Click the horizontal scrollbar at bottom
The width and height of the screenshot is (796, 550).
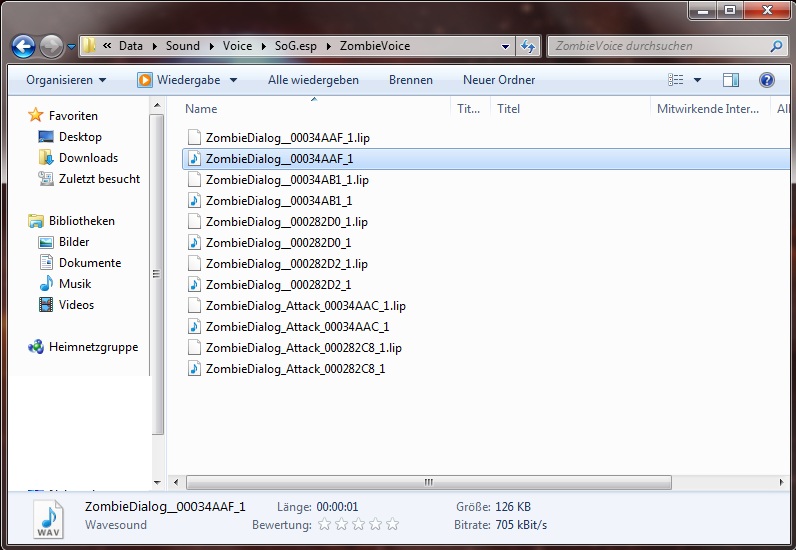(430, 482)
